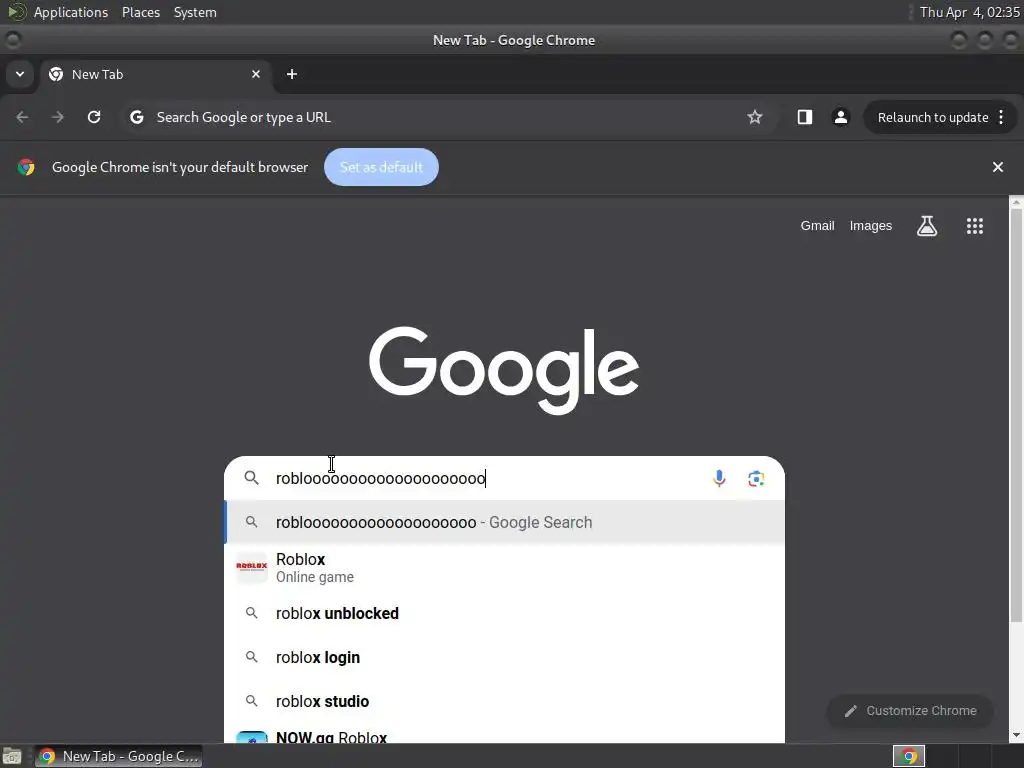Click the back navigation arrow
The width and height of the screenshot is (1024, 768).
(x=22, y=117)
